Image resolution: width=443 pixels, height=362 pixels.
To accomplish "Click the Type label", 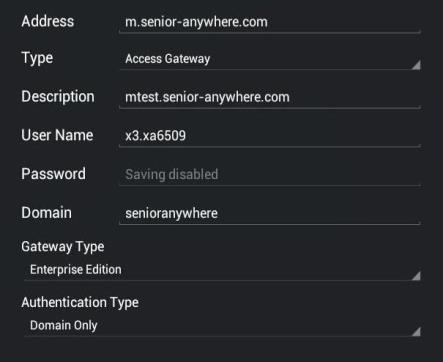I will [x=37, y=58].
